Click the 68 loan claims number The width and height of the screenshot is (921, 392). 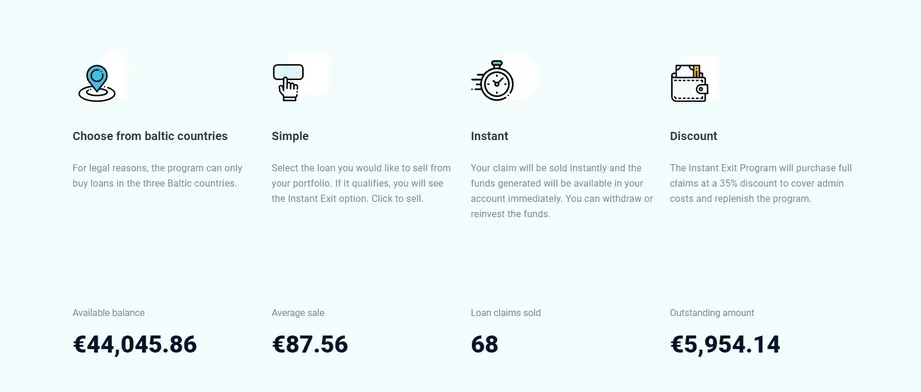coord(485,344)
